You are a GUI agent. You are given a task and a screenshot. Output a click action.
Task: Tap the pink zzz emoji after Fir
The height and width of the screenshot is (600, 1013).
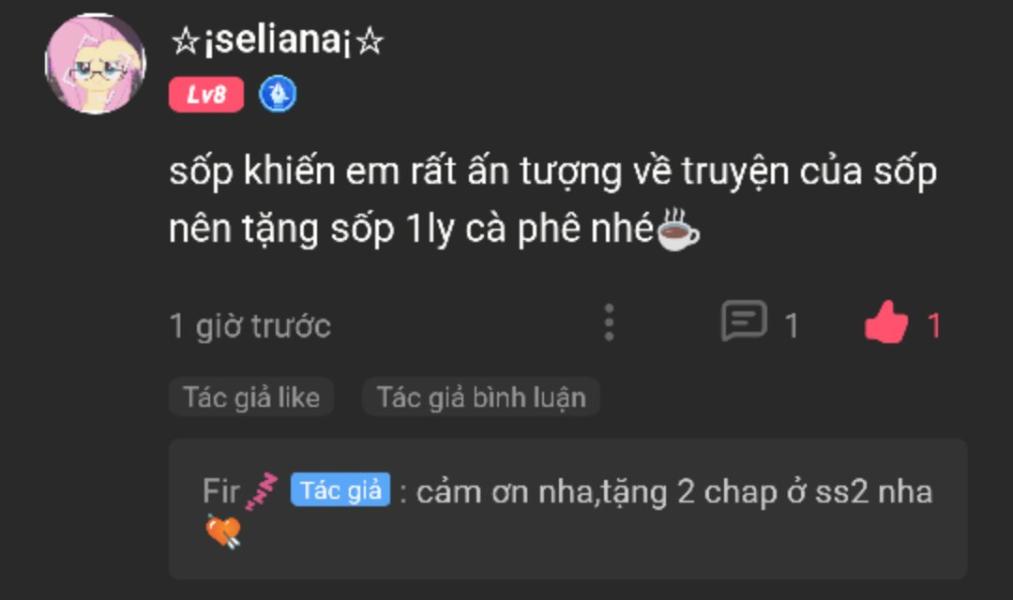(262, 491)
